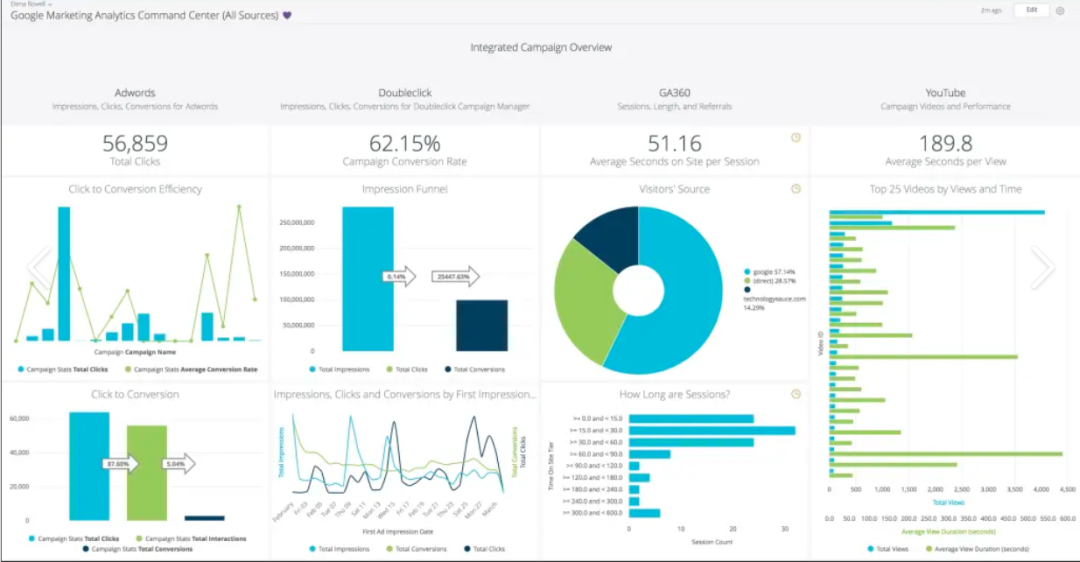The image size is (1080, 562).
Task: Click the tall blue Total Impressions funnel bar
Action: [368, 279]
